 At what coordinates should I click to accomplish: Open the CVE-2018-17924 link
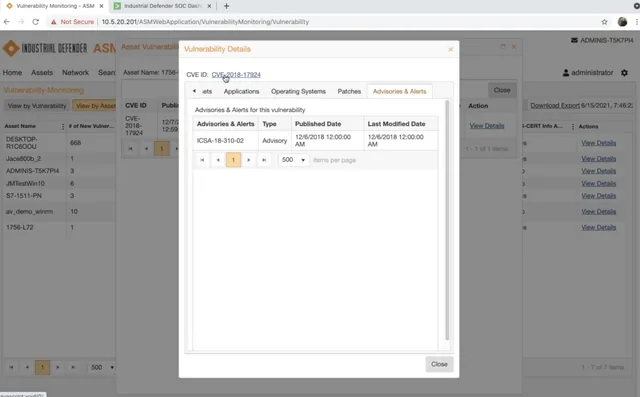236,75
